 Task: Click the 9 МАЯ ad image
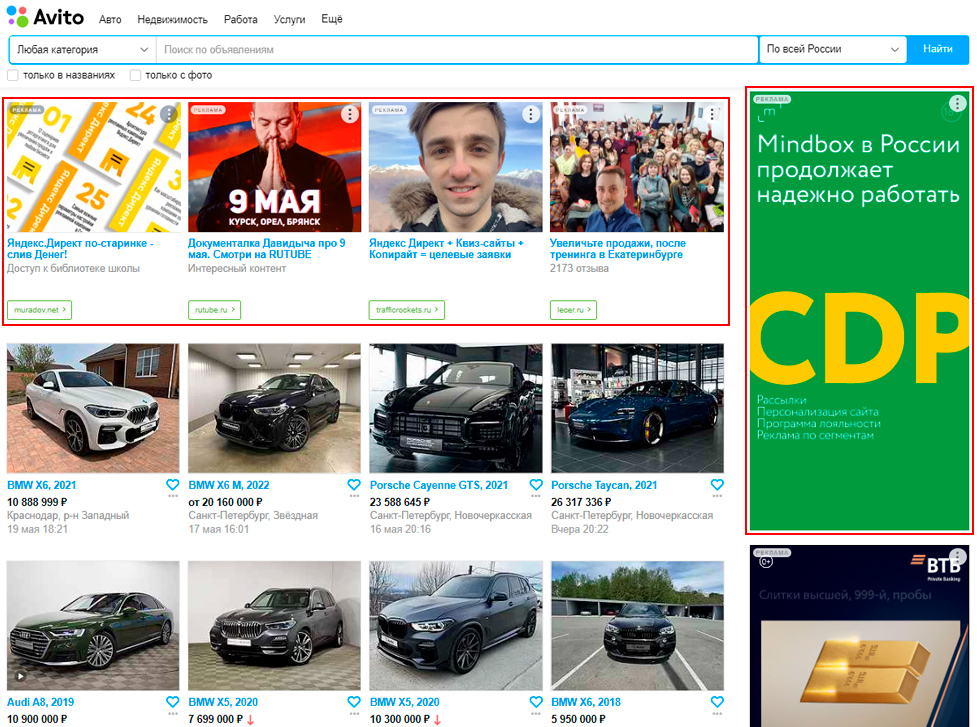click(x=275, y=167)
